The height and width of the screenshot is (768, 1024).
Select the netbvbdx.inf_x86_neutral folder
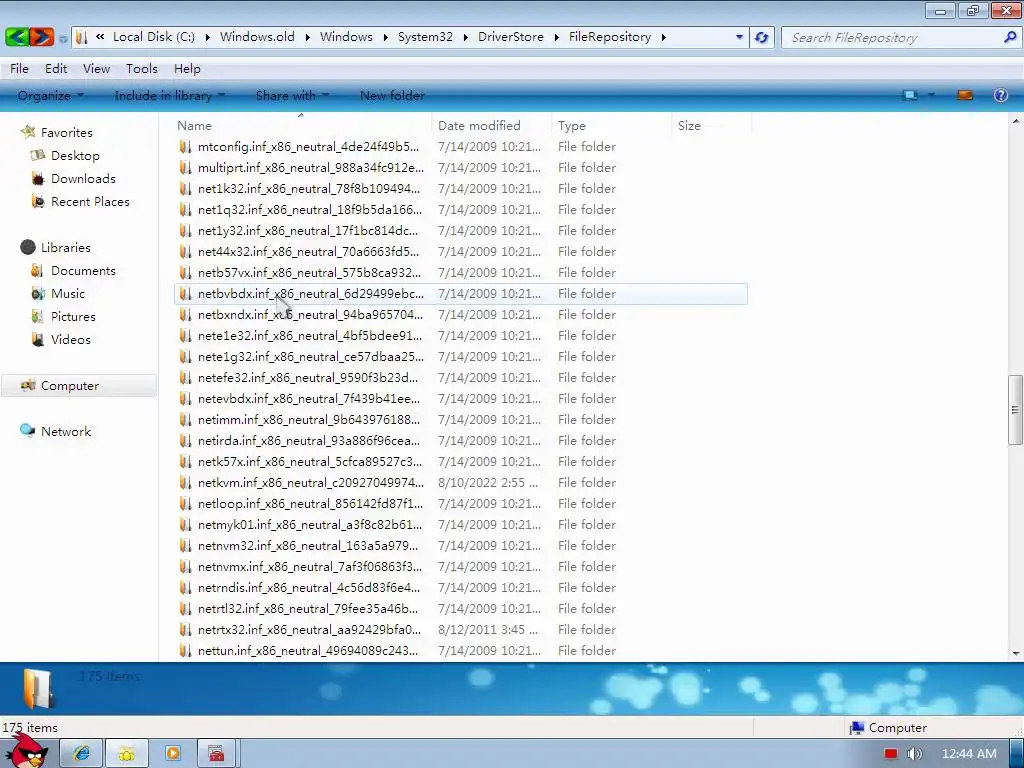coord(461,294)
